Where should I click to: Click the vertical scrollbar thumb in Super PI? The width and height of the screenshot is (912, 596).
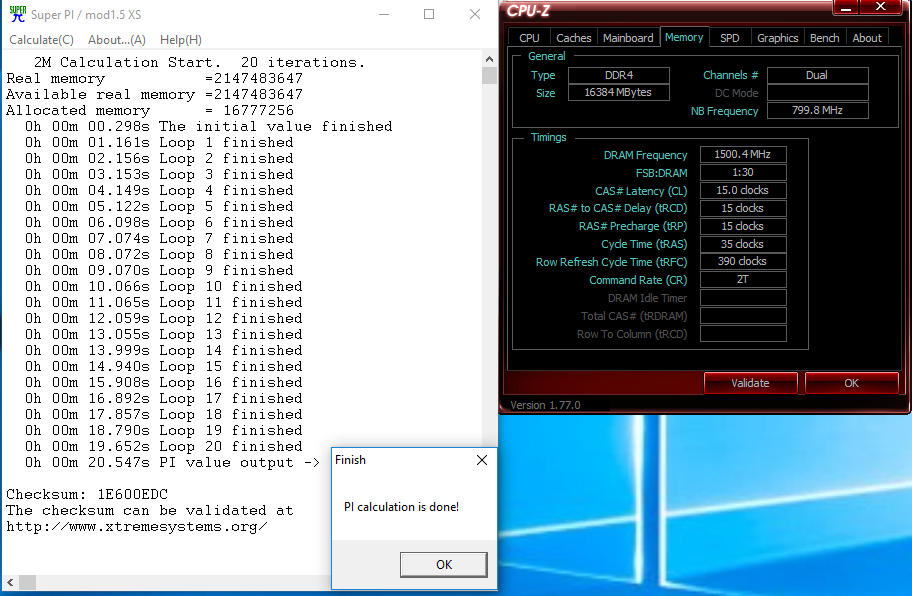(x=489, y=76)
